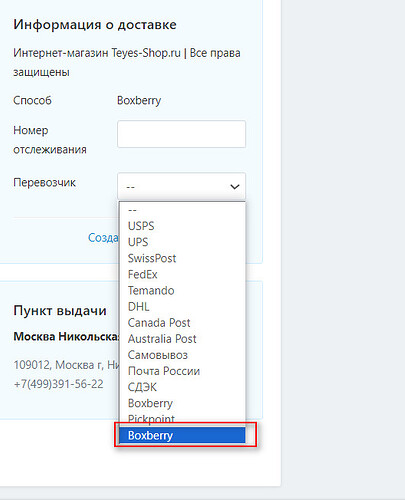Viewport: 405px width, 500px height.
Task: Pick DHL from the dropdown list
Action: tap(182, 307)
